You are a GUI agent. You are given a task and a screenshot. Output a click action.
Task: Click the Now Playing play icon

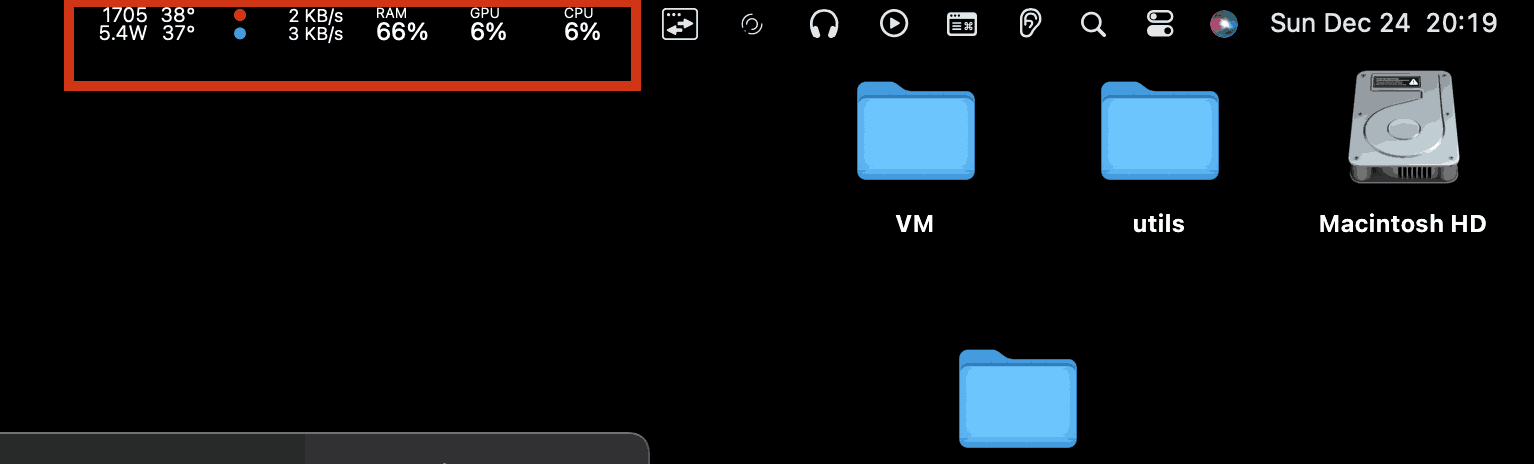[894, 24]
